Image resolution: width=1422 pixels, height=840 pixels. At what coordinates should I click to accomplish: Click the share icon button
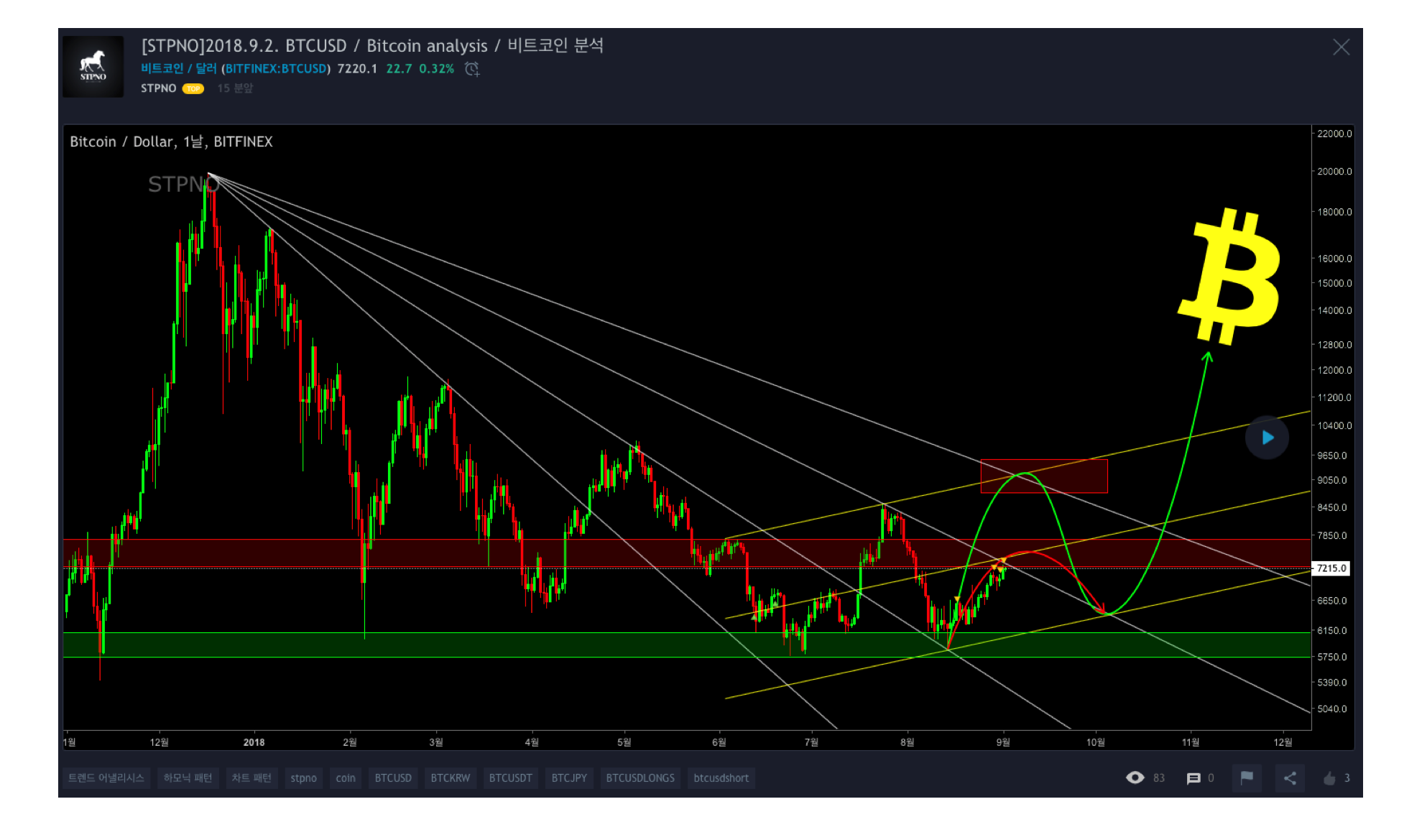(x=1290, y=778)
